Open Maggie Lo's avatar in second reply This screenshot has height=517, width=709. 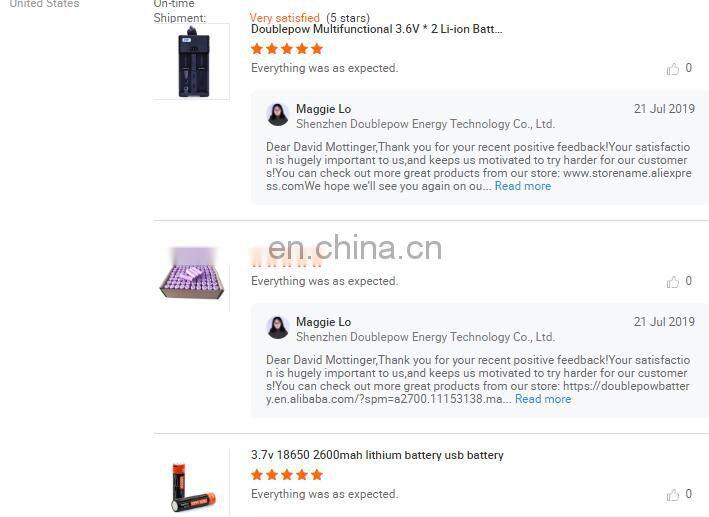[x=277, y=327]
